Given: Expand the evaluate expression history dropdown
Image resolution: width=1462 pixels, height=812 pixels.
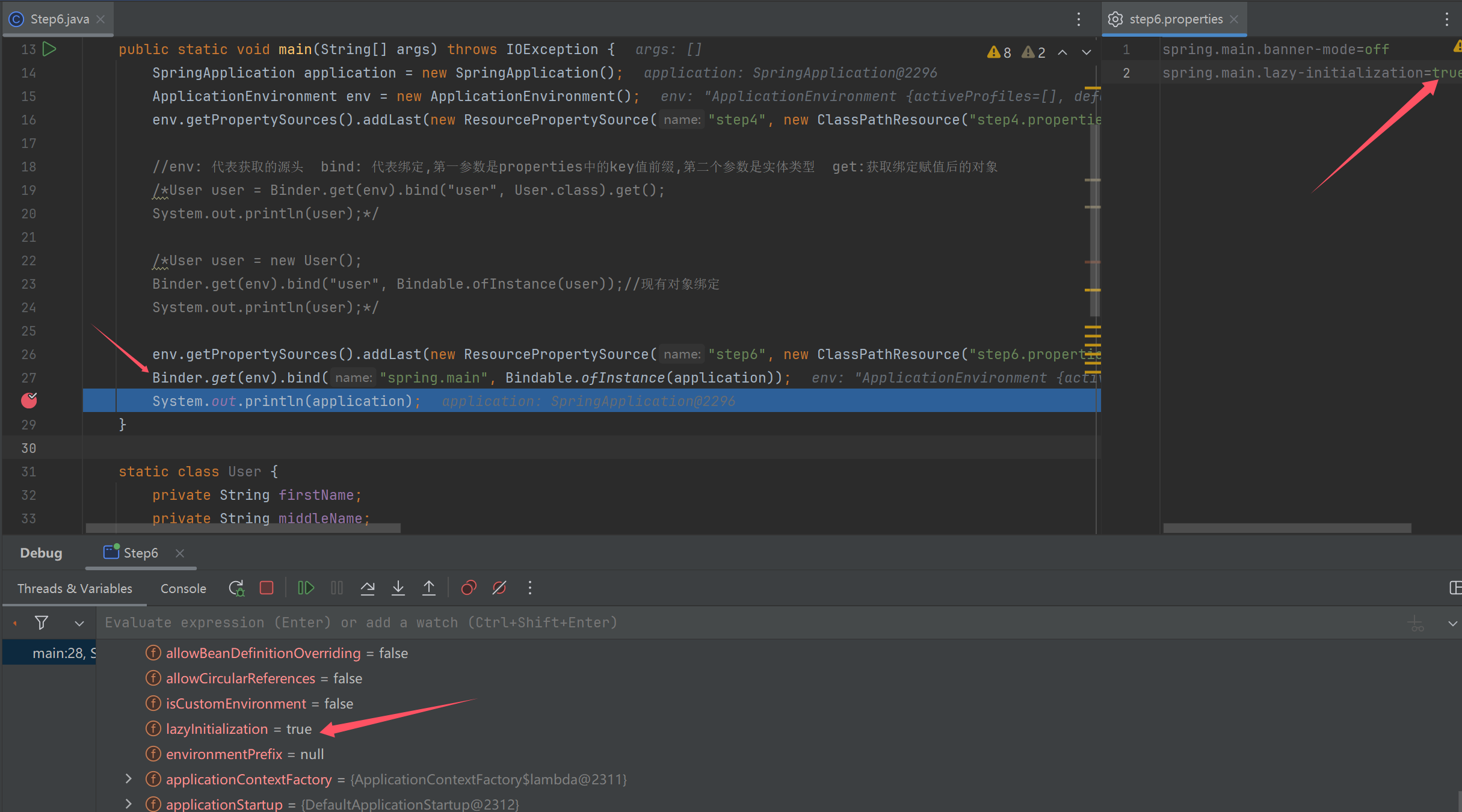Looking at the screenshot, I should pos(1452,624).
